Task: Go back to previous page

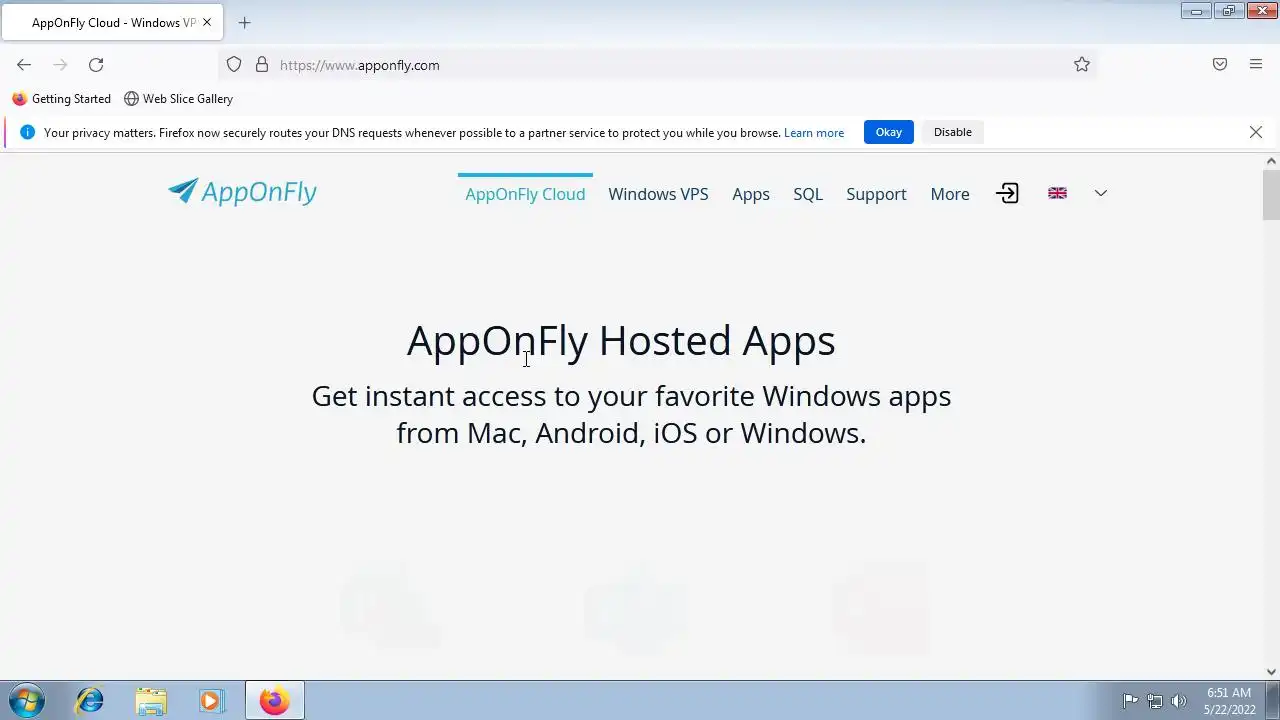Action: coord(24,65)
